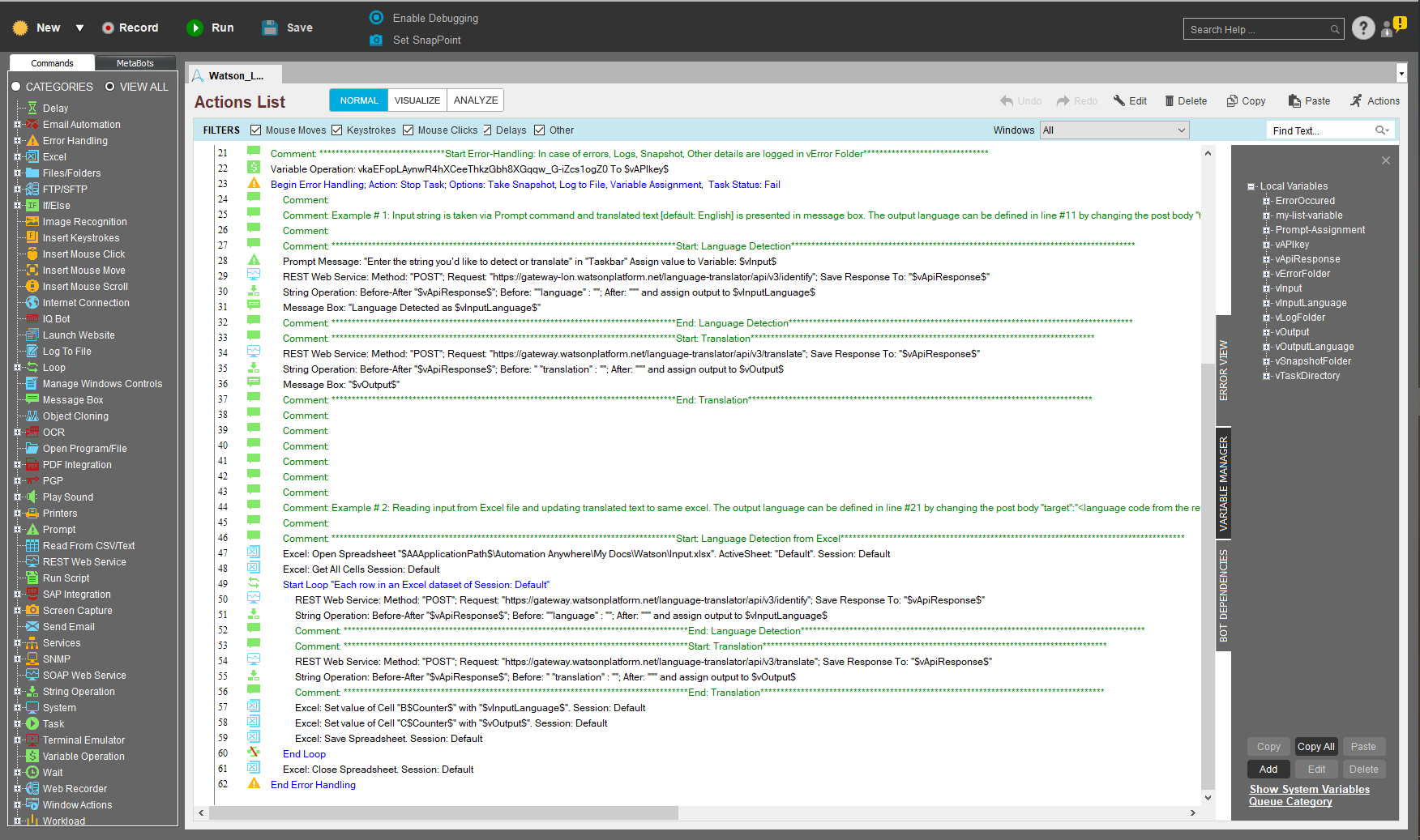The width and height of the screenshot is (1420, 840).
Task: Switch to the VISUALIZE view tab
Action: [417, 100]
